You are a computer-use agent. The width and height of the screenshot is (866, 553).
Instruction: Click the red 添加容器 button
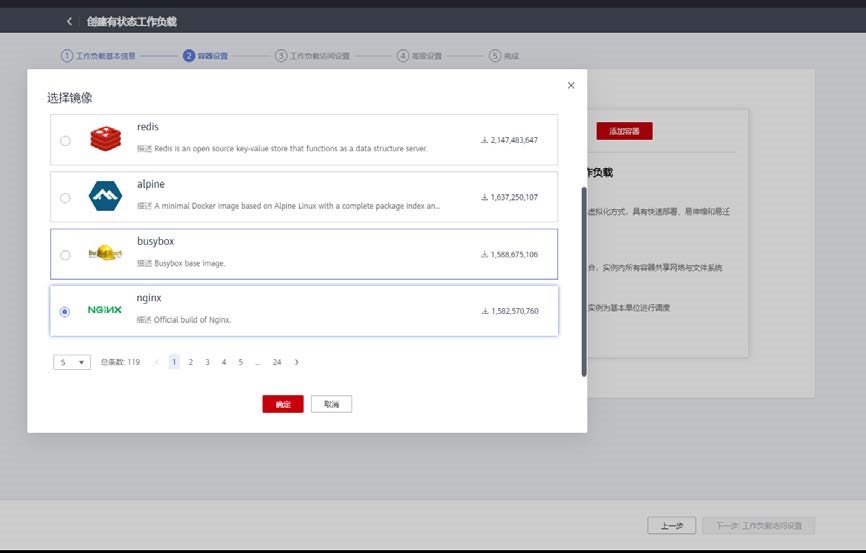coord(624,131)
